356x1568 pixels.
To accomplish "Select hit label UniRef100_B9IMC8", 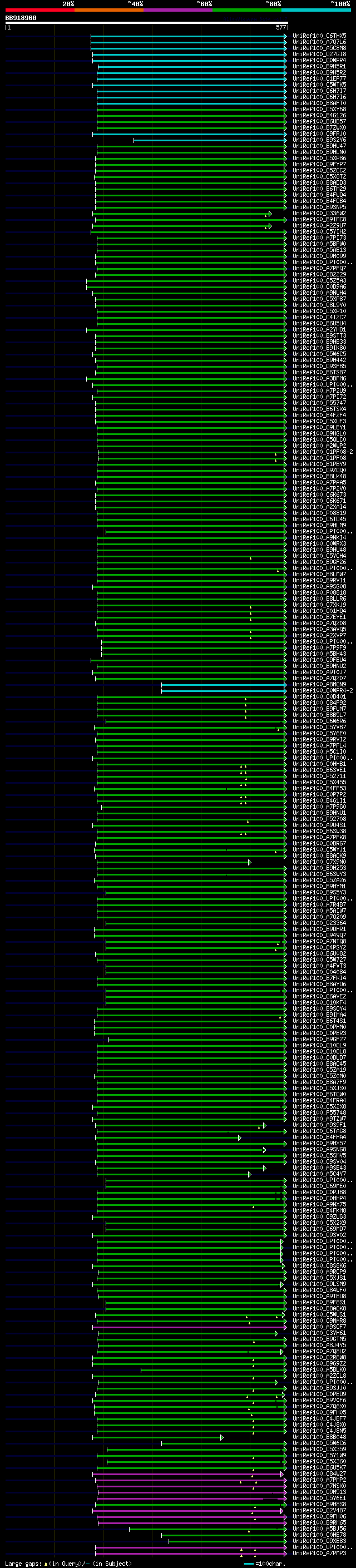I will (319, 220).
